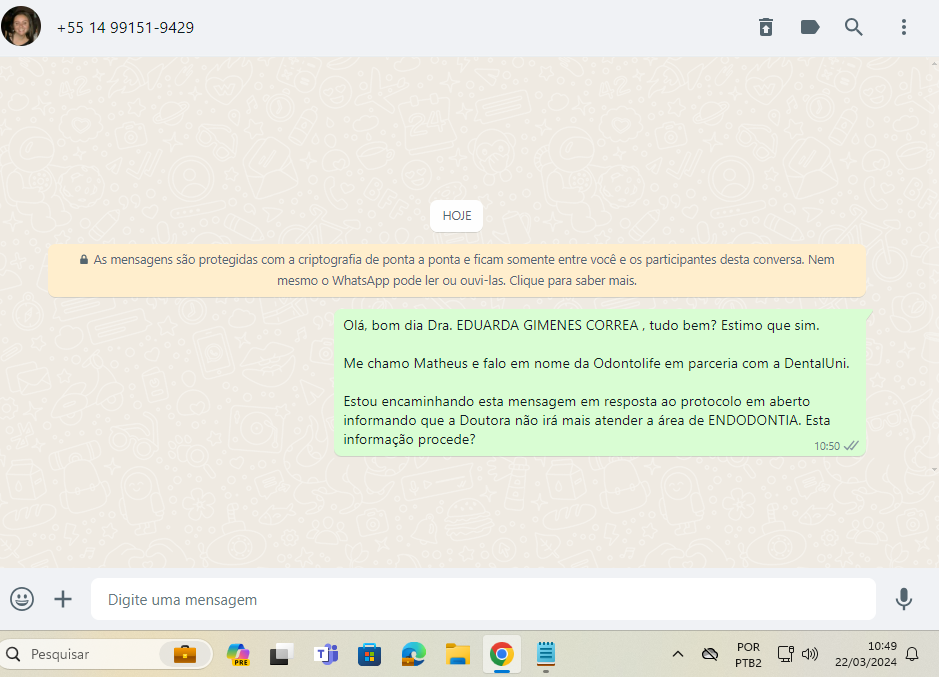Open Microsoft Store from the taskbar
The image size is (939, 677).
pos(369,654)
